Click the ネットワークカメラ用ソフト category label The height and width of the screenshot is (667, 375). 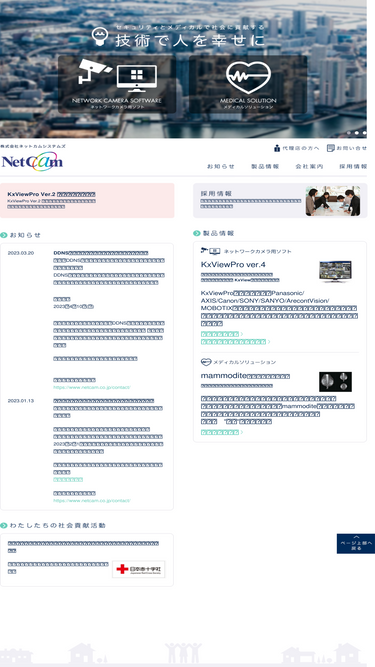click(x=258, y=251)
